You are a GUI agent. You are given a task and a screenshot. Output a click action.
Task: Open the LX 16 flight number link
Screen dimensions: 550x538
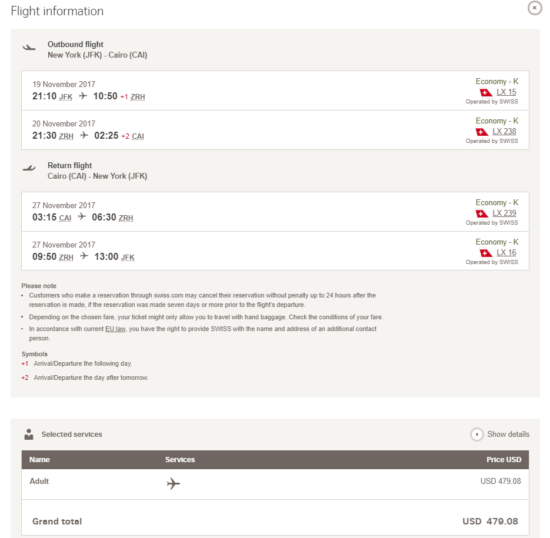pos(506,253)
